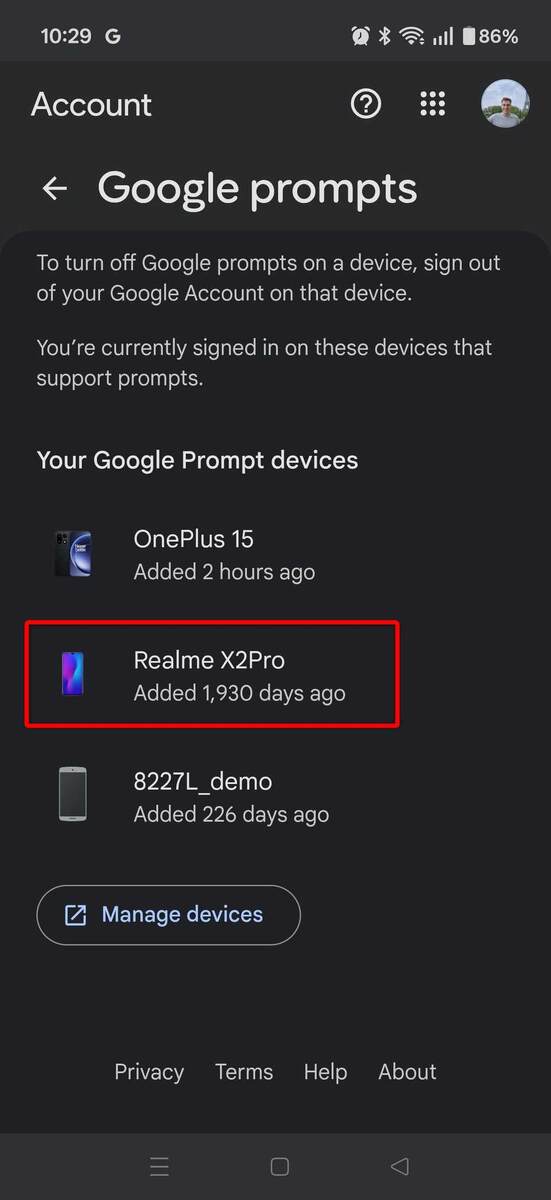Select the Realme X2Pro device name
This screenshot has height=1200, width=551.
tap(210, 660)
